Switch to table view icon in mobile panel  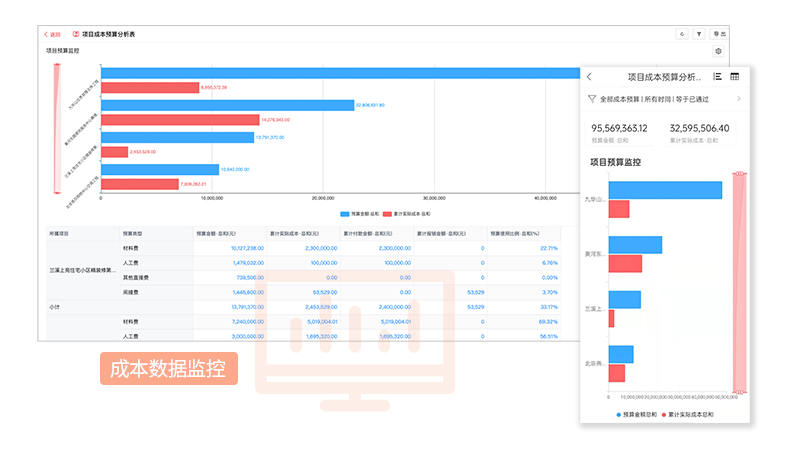click(x=735, y=77)
